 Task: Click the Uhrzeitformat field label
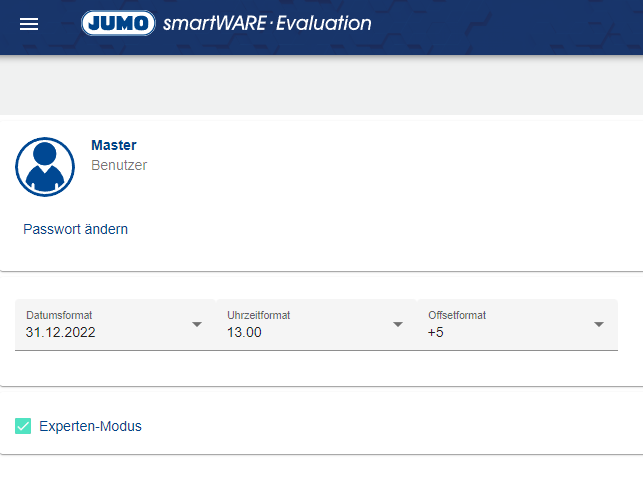pyautogui.click(x=259, y=315)
